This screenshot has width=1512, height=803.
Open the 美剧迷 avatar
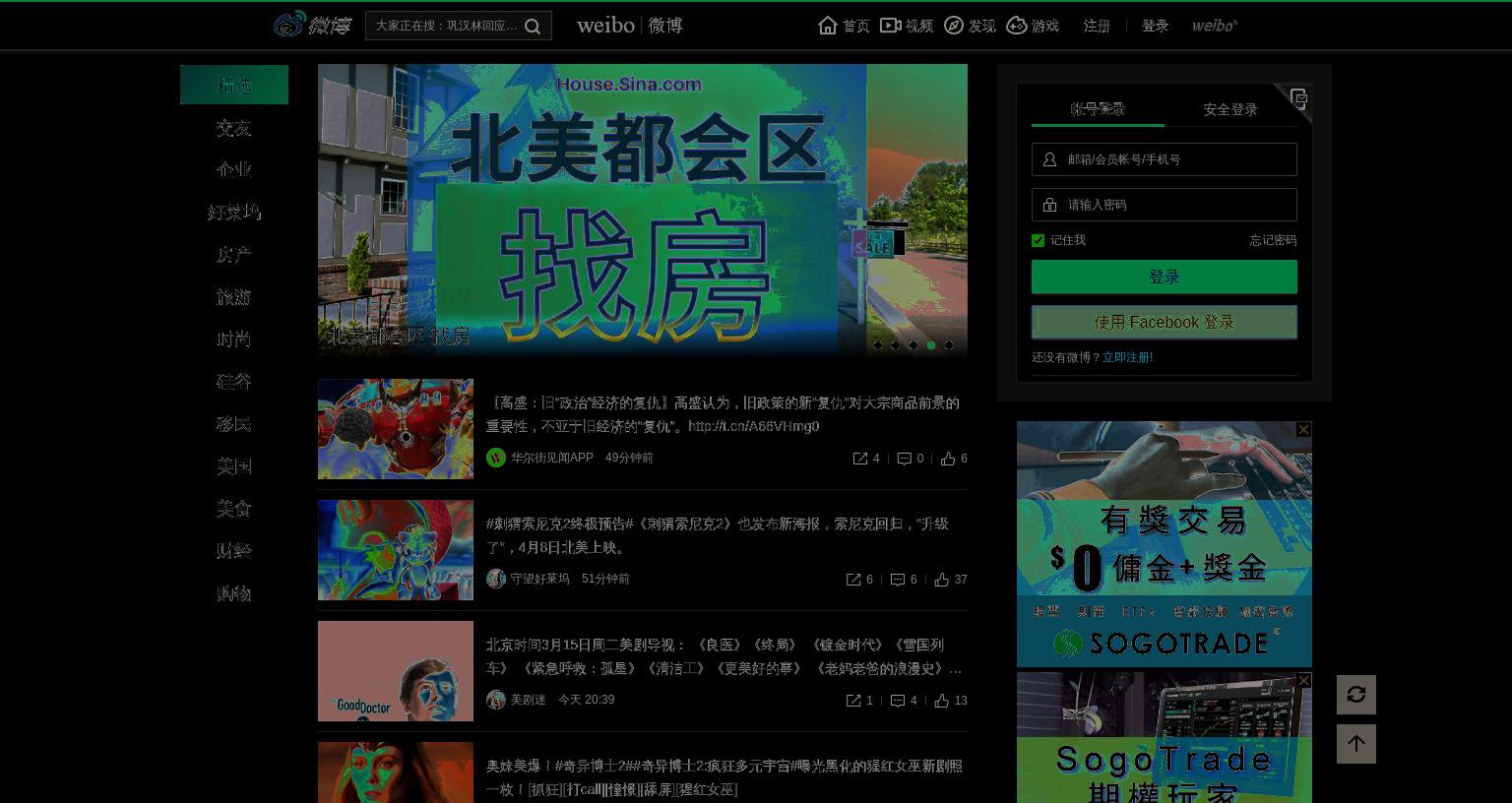(x=496, y=700)
